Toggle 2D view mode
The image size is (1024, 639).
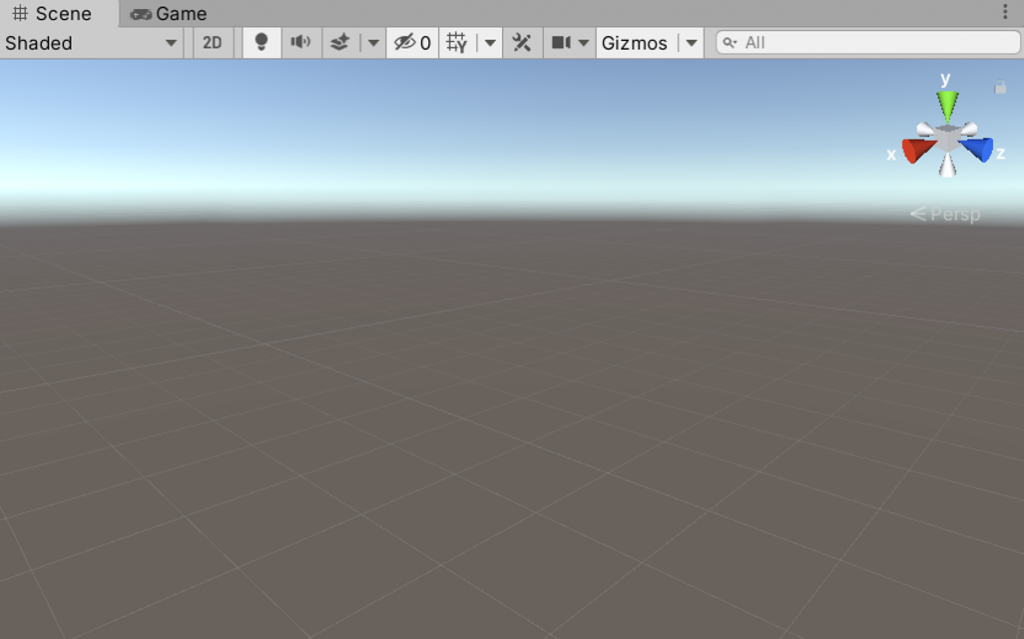(x=212, y=43)
